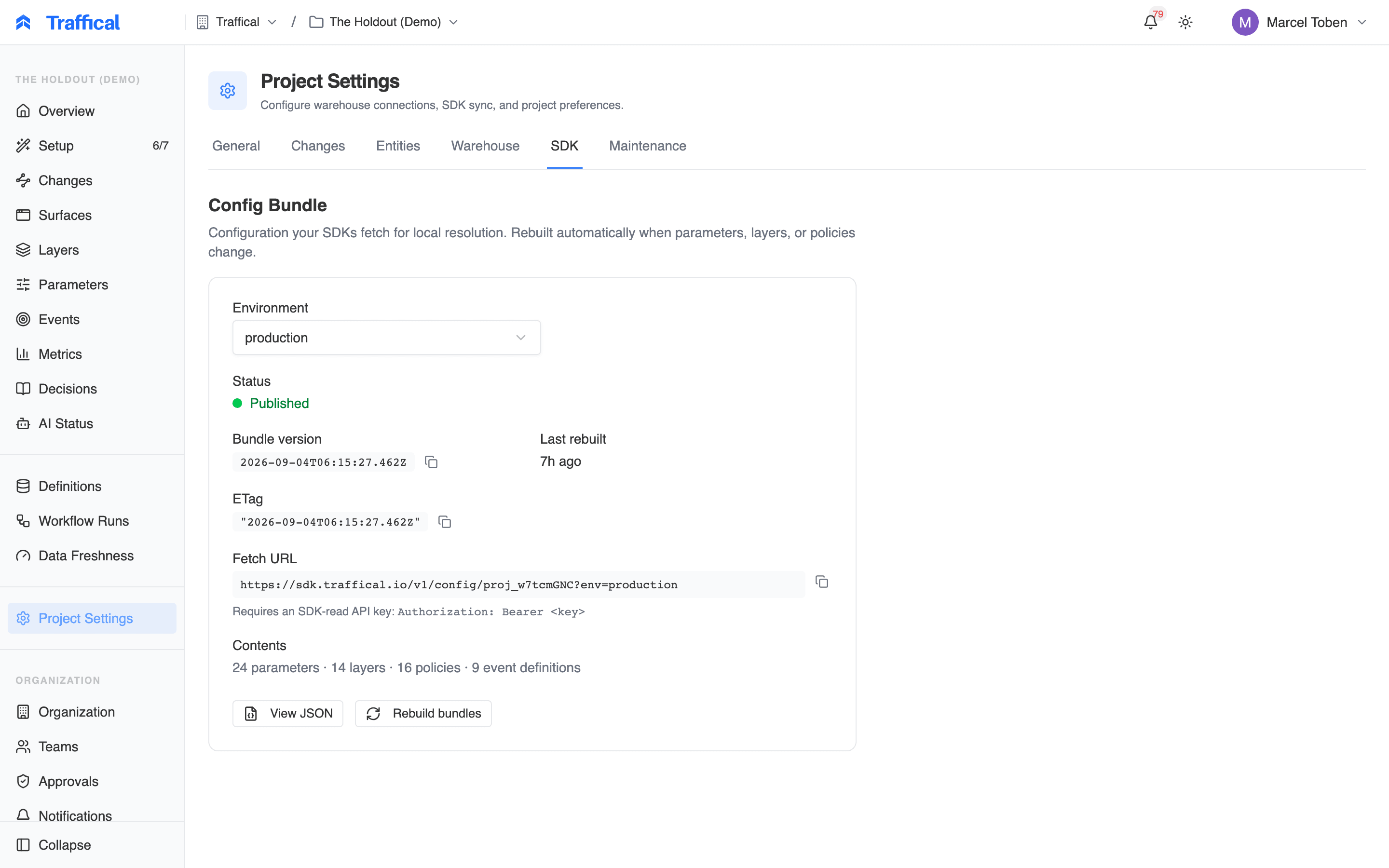Collapse the sidebar
Image resolution: width=1389 pixels, height=868 pixels.
pos(93,845)
